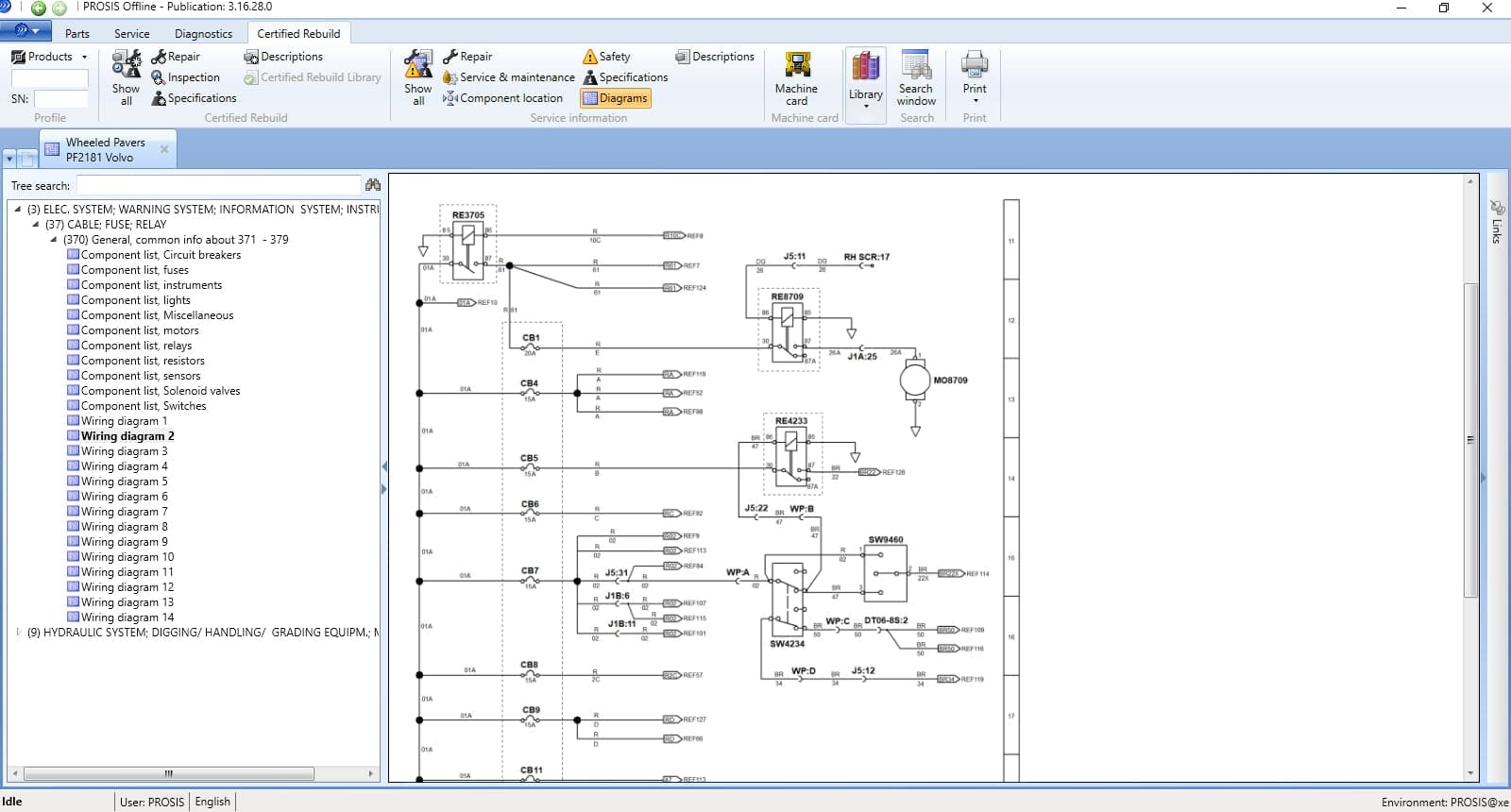Click the diagram vertical scrollbar

1470,439
